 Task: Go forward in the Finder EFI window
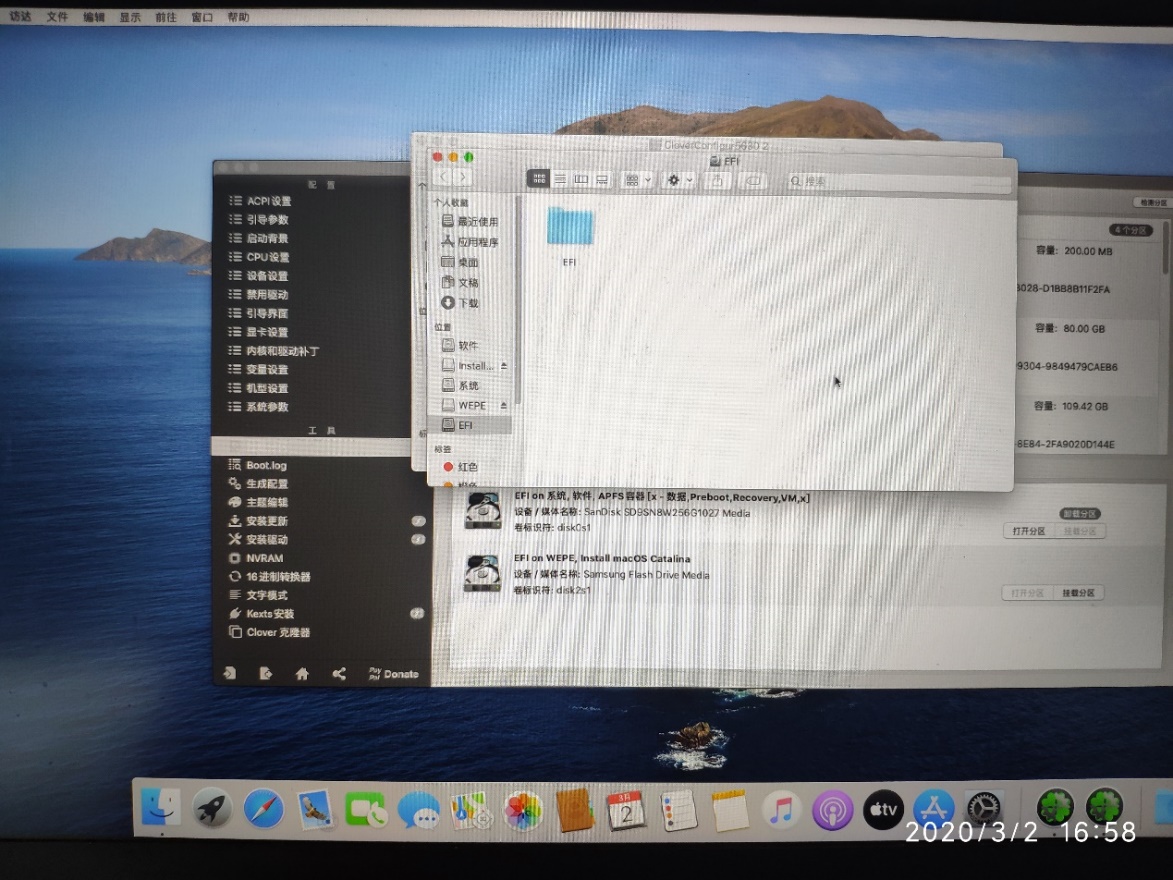pos(463,177)
